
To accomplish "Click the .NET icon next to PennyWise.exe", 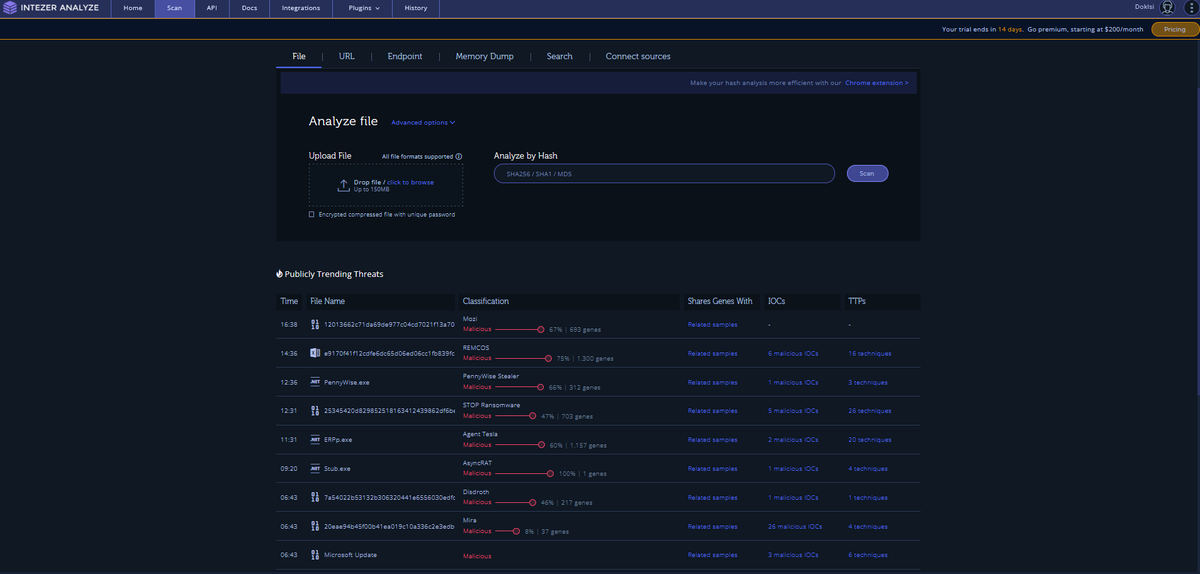I will coord(315,382).
